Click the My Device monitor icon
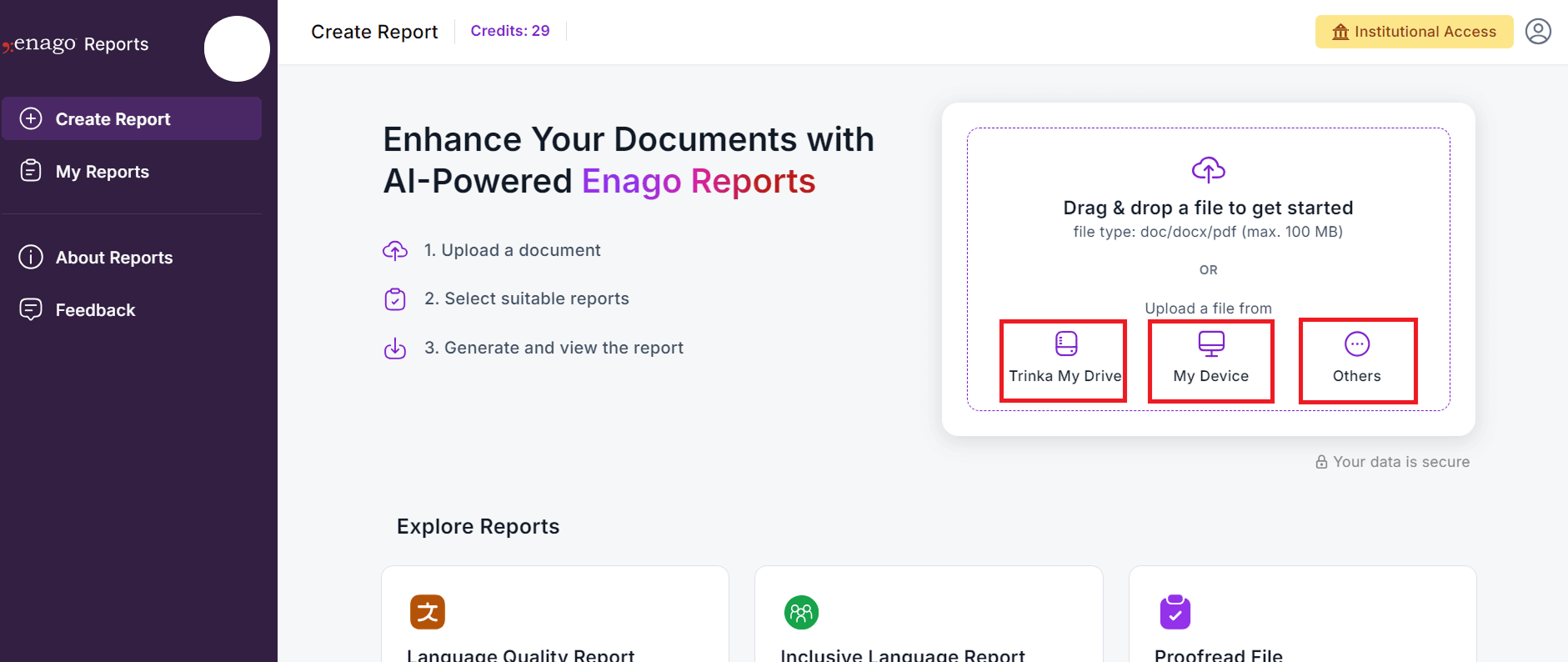This screenshot has height=662, width=1568. pos(1211,344)
